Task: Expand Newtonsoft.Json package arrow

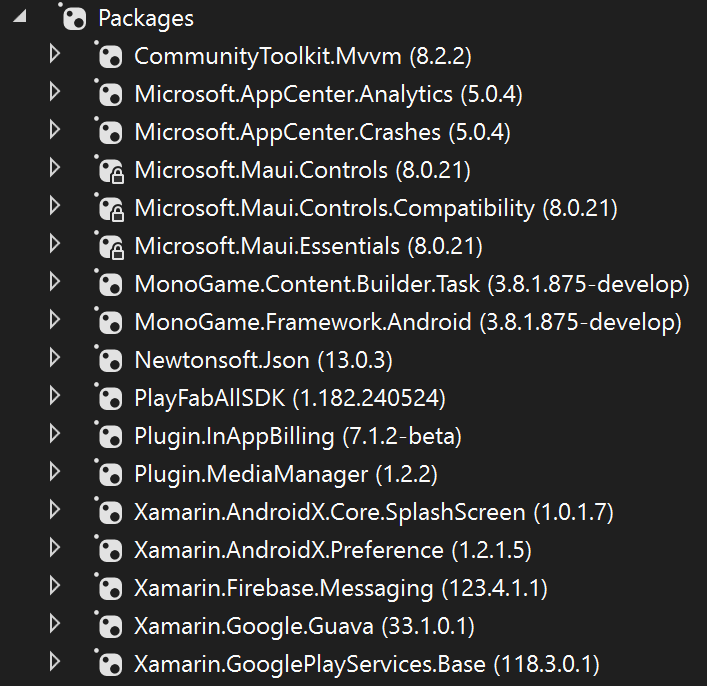Action: click(55, 358)
